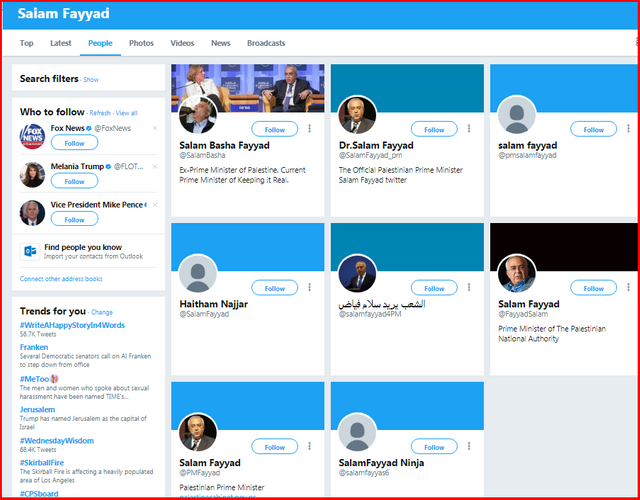Open the Salam Basha Fayyad profile name

point(224,145)
